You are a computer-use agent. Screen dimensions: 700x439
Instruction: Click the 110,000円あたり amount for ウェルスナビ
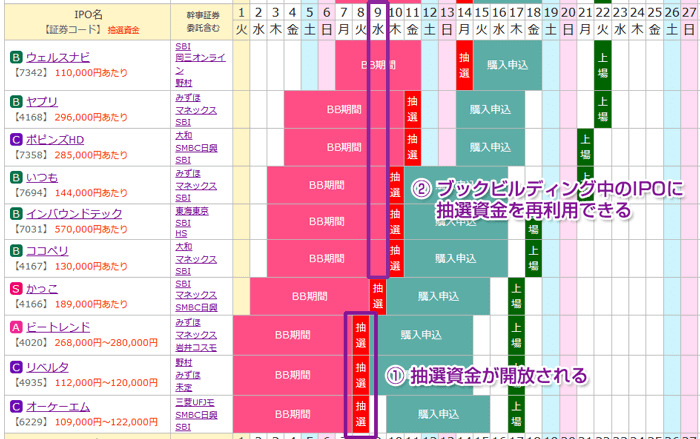[91, 73]
